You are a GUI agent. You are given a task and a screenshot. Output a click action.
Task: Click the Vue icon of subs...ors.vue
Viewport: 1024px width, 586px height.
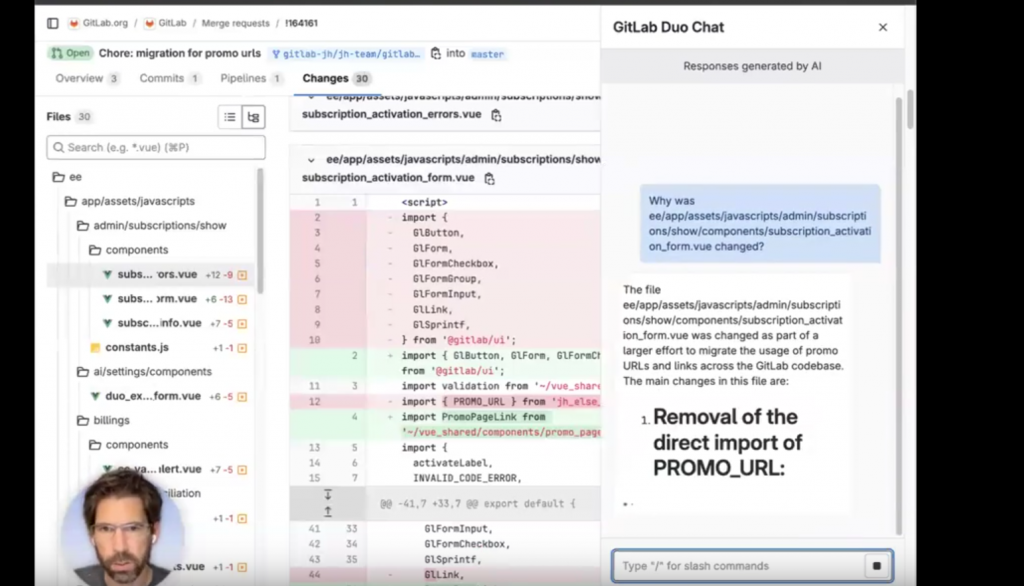(107, 274)
